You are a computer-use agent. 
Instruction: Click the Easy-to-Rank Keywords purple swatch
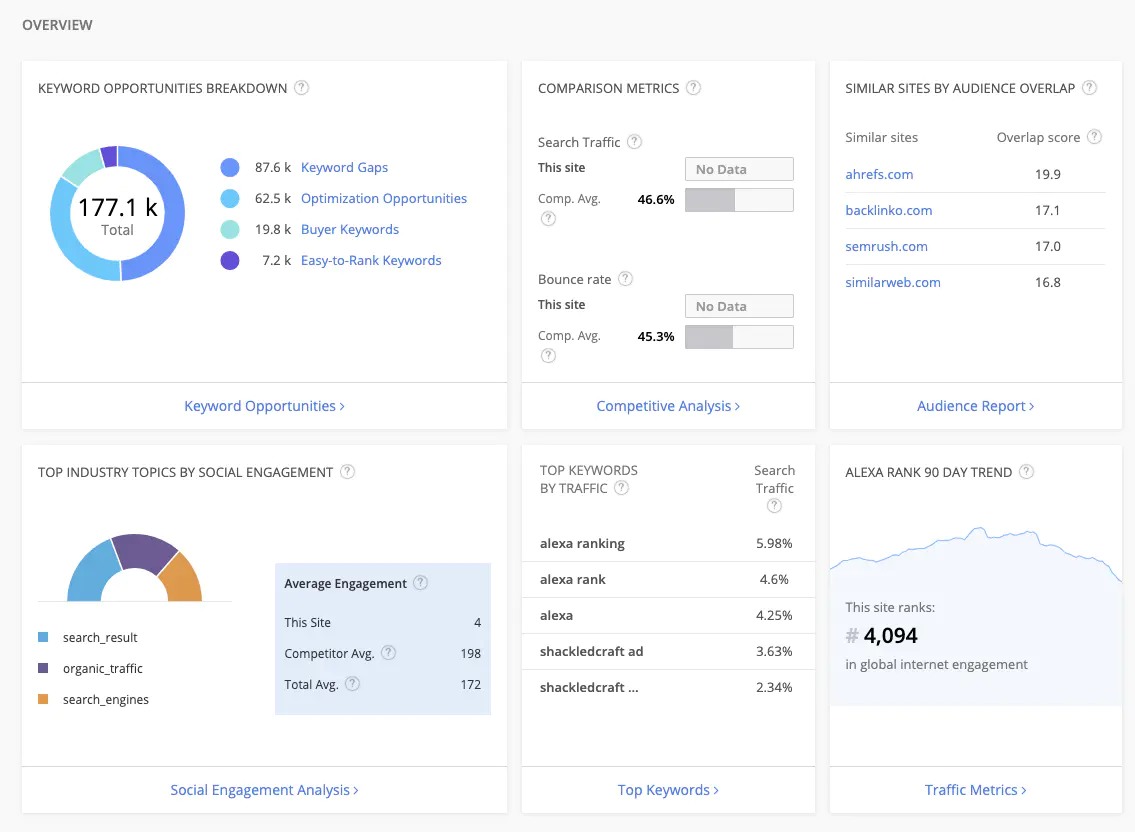coord(230,261)
